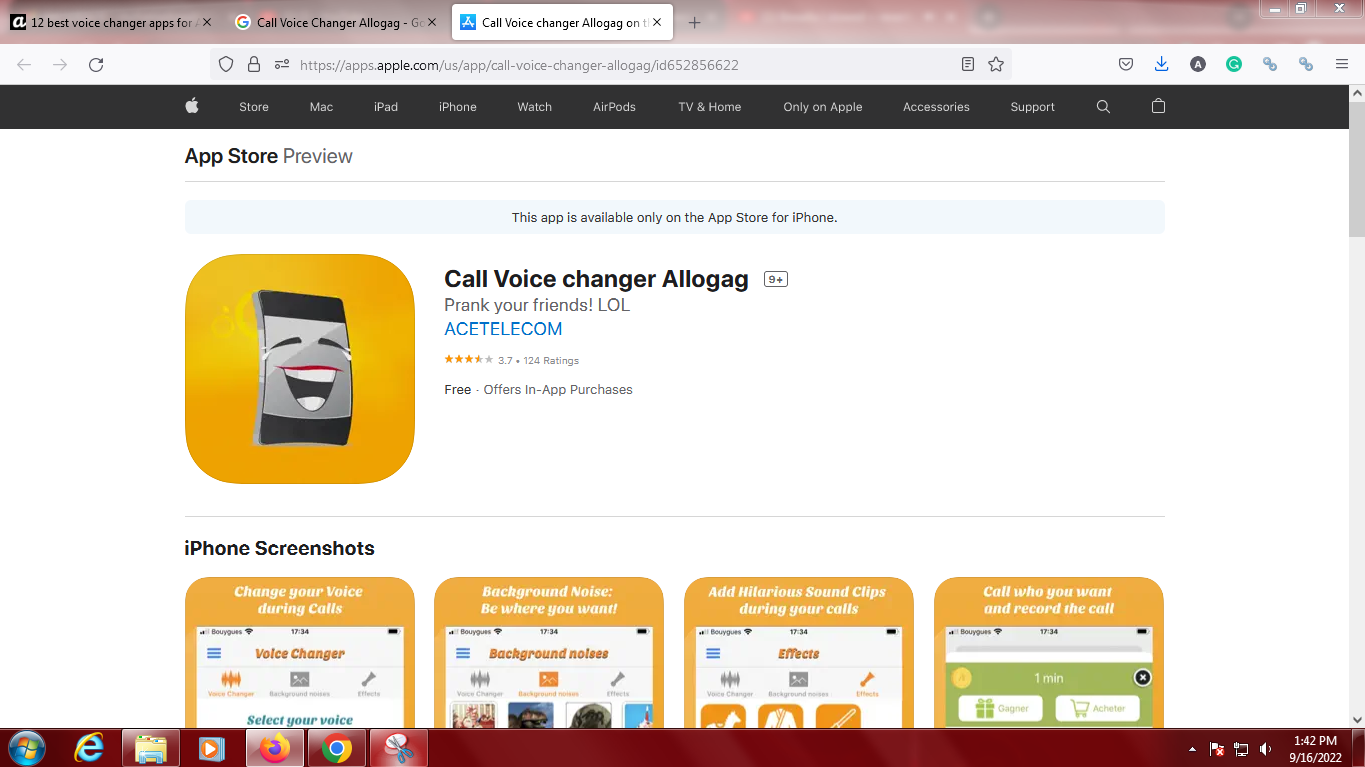Click the network tray icon
Image resolution: width=1365 pixels, height=767 pixels.
(1242, 749)
